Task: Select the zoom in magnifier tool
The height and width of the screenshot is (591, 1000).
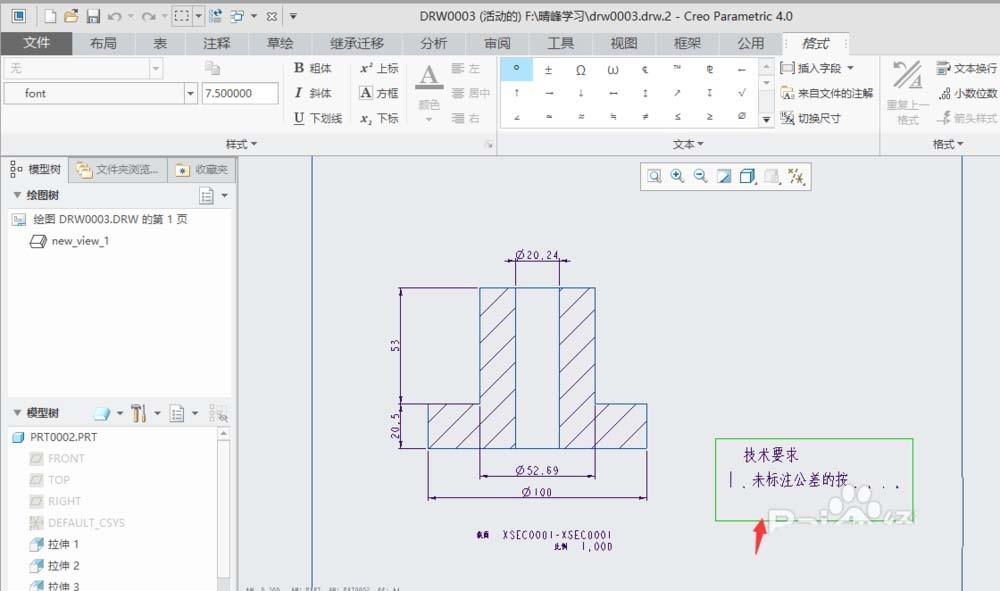Action: coord(676,177)
